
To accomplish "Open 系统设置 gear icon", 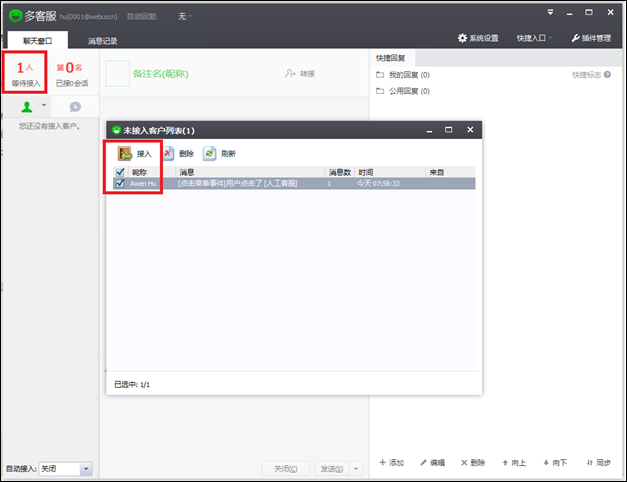I will pos(462,38).
